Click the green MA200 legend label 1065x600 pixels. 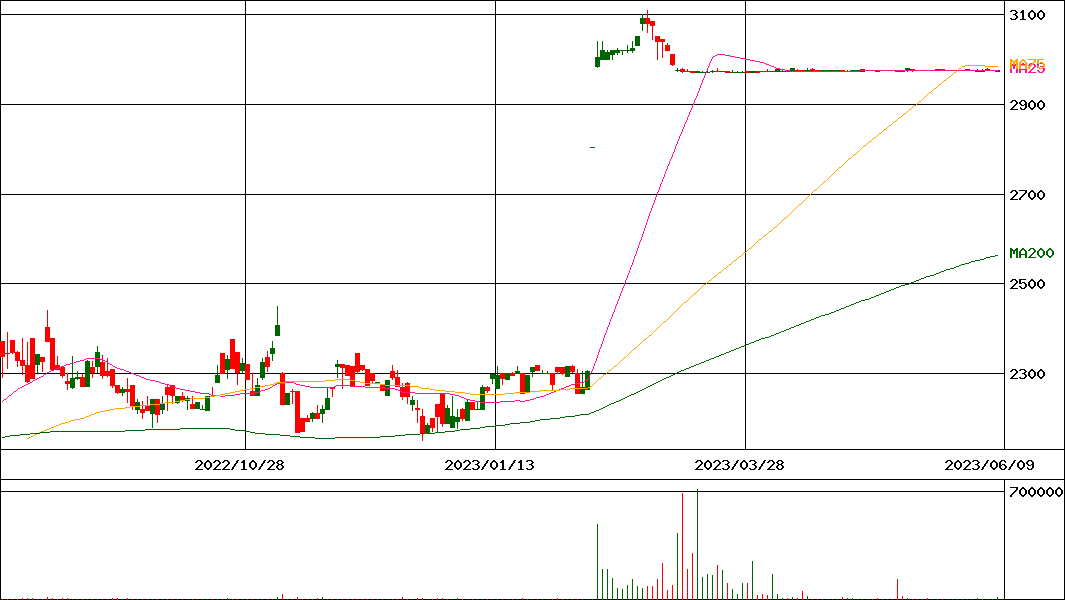1031,253
